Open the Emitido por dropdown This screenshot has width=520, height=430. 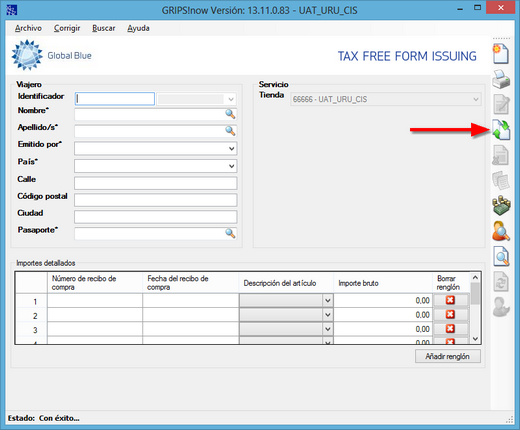(x=231, y=149)
